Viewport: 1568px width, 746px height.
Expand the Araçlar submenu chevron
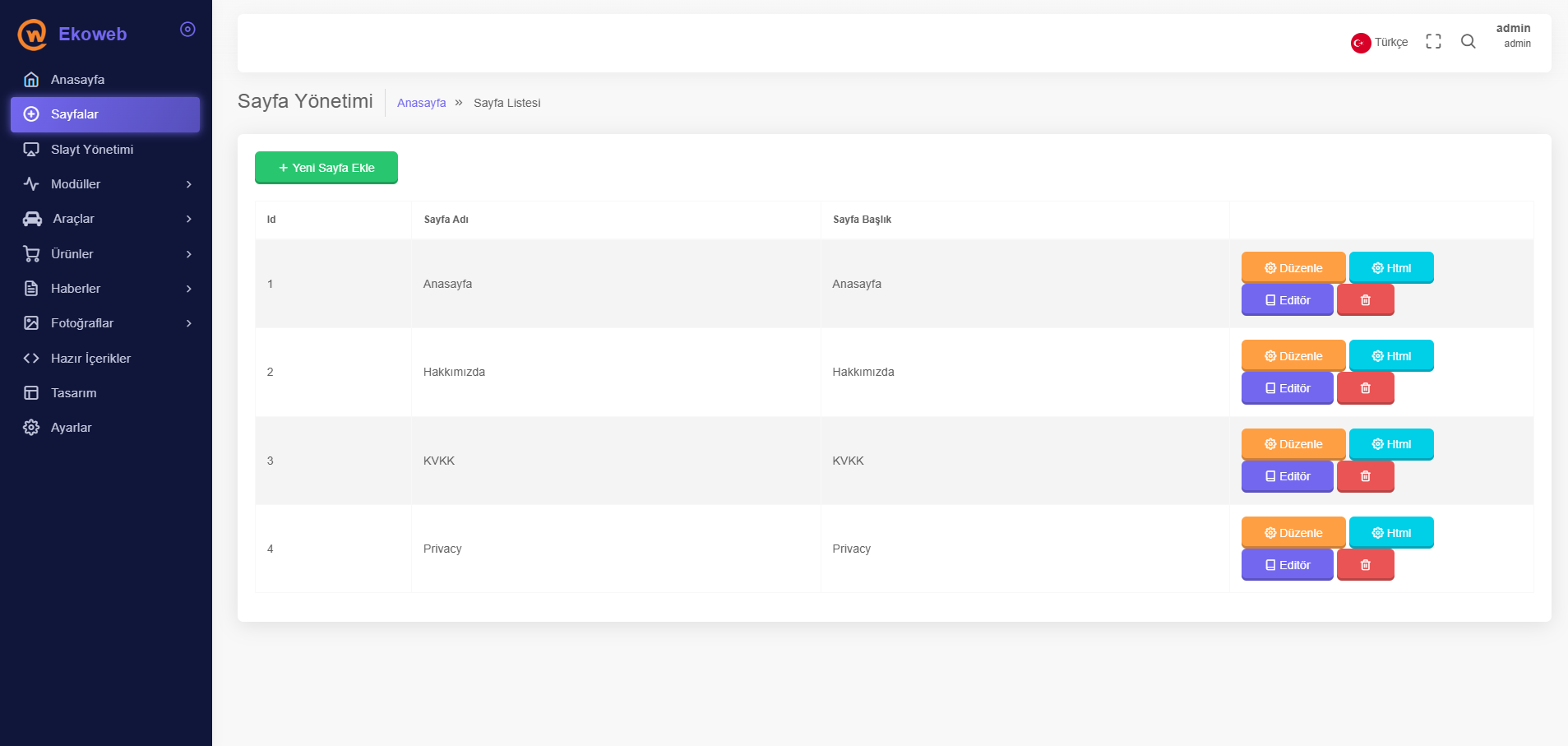pos(188,219)
